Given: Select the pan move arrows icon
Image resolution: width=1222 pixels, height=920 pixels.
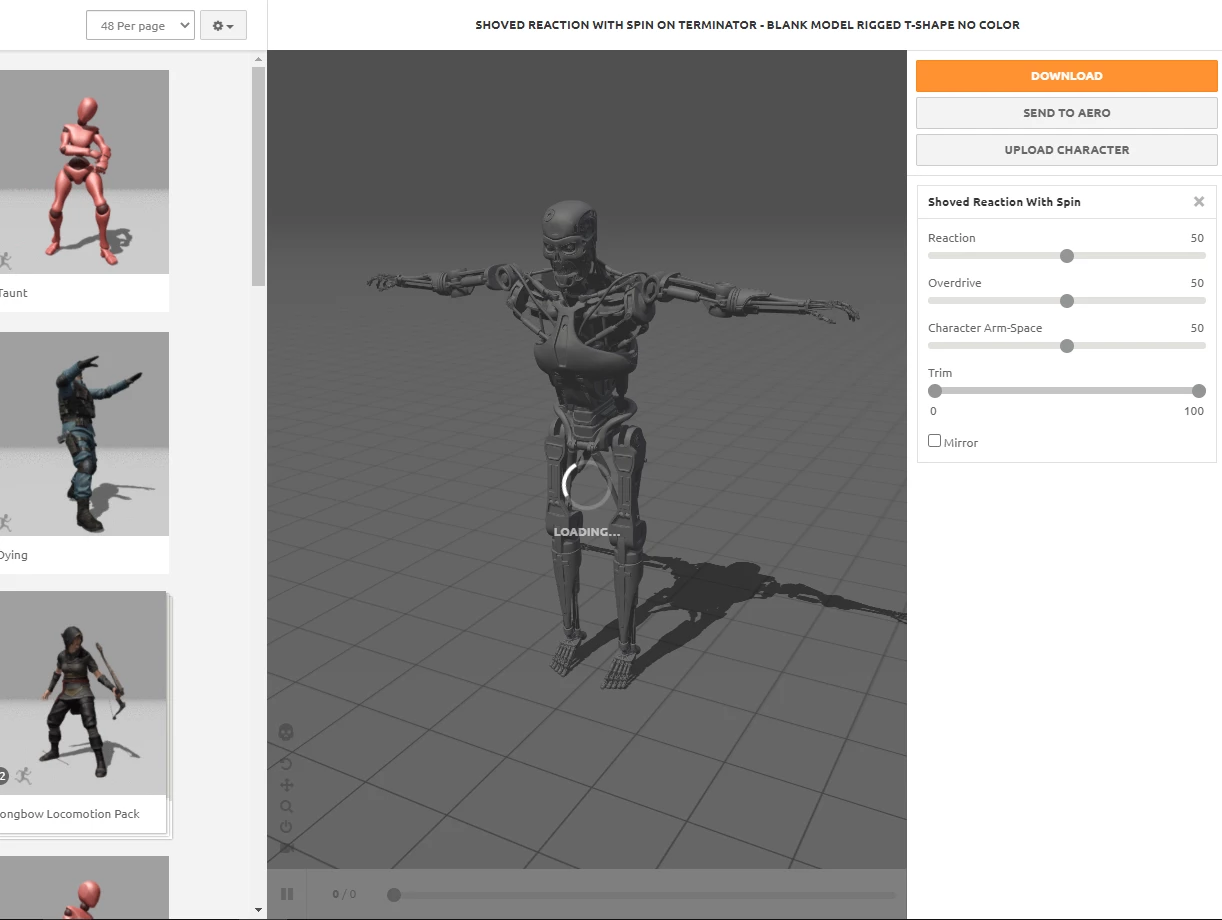Looking at the screenshot, I should (x=286, y=785).
